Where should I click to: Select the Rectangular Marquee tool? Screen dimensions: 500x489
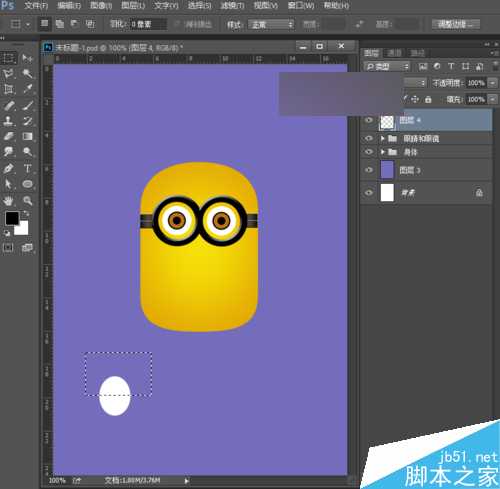(x=8, y=58)
